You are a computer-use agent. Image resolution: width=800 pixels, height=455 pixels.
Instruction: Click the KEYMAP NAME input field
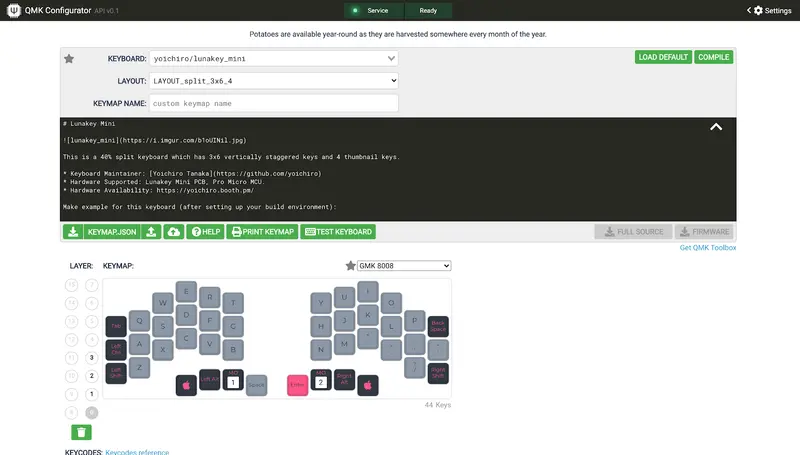[273, 103]
